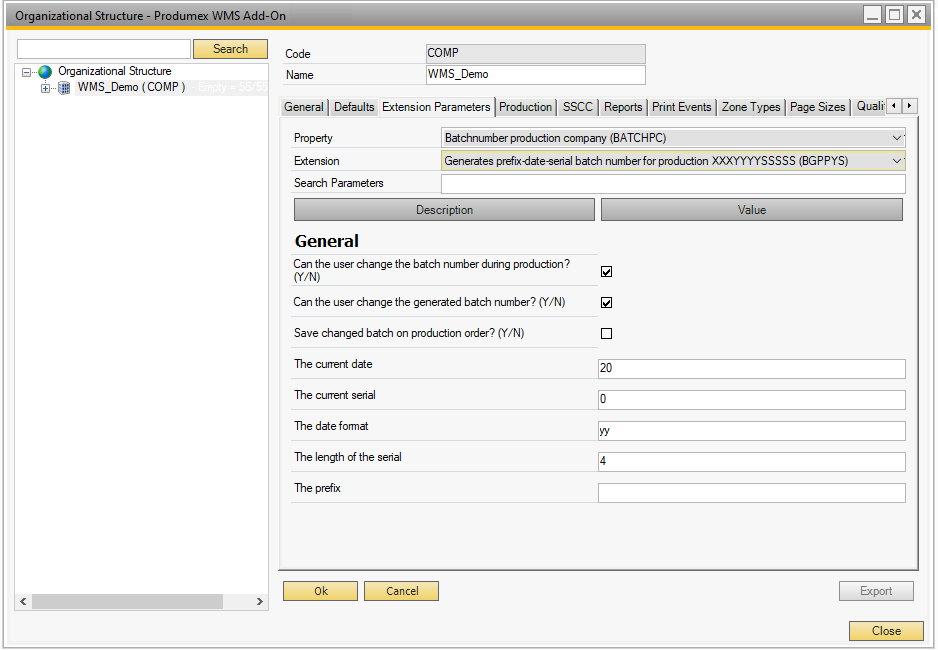This screenshot has height=650, width=938.
Task: Click the tree scrollbar left arrow
Action: 23,602
